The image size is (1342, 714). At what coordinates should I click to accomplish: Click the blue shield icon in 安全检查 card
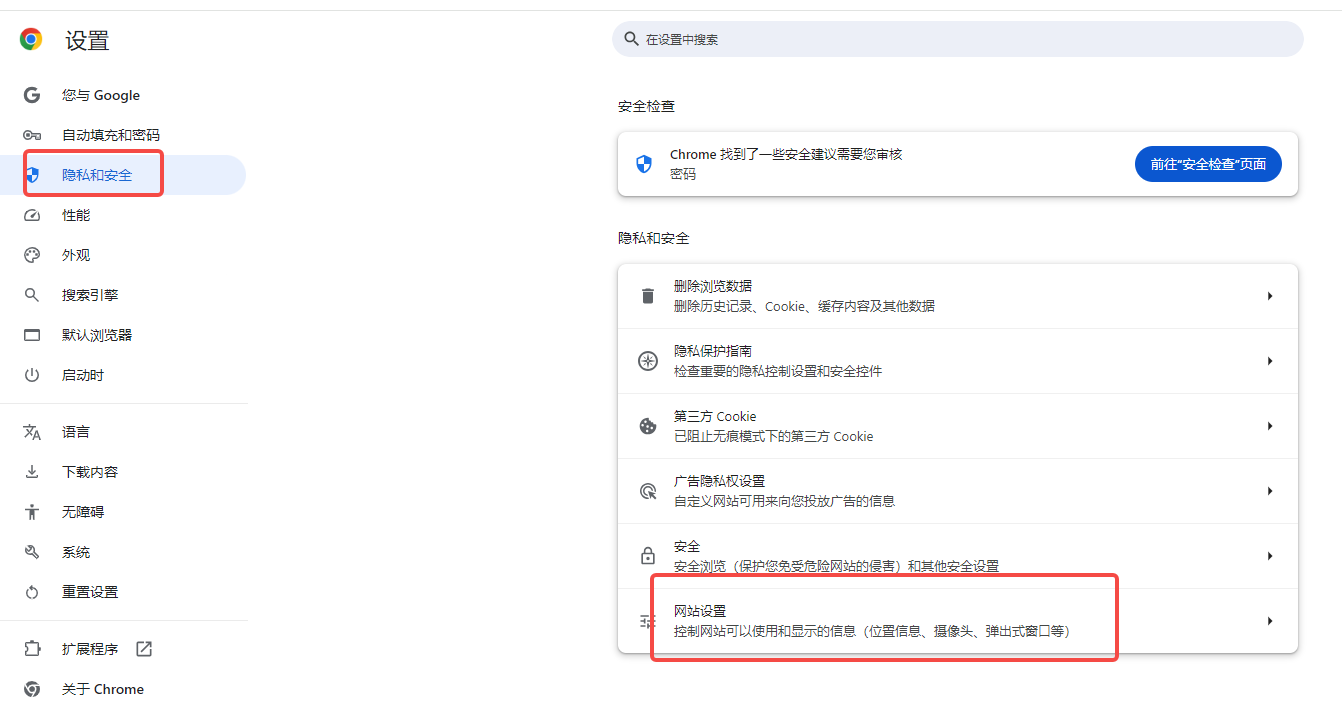[644, 164]
